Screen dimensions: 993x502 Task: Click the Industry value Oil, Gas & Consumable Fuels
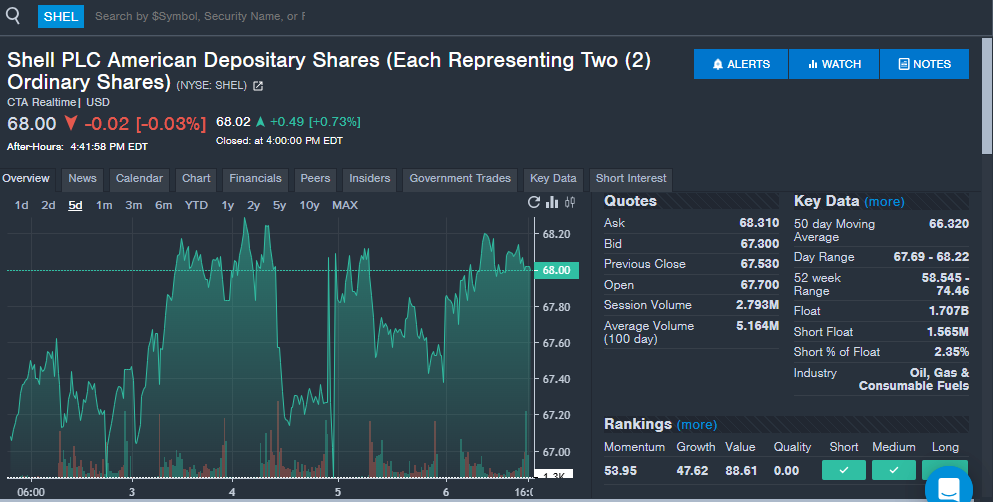tap(914, 379)
